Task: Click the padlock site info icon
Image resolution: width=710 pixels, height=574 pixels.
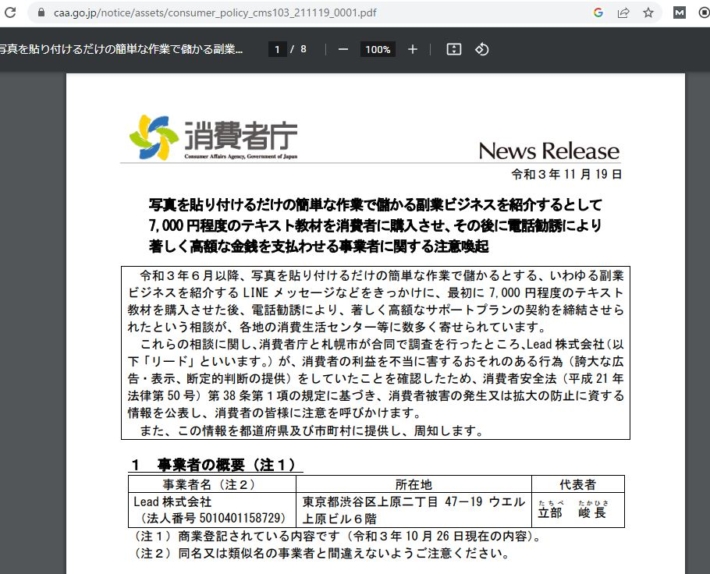Action: 41,12
